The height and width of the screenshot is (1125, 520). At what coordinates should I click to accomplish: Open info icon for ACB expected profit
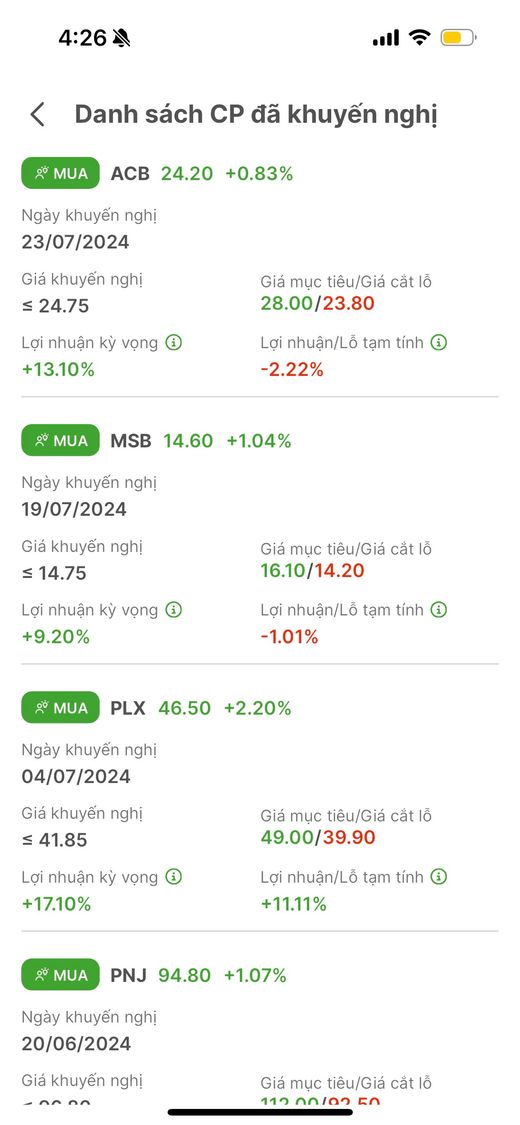[174, 342]
